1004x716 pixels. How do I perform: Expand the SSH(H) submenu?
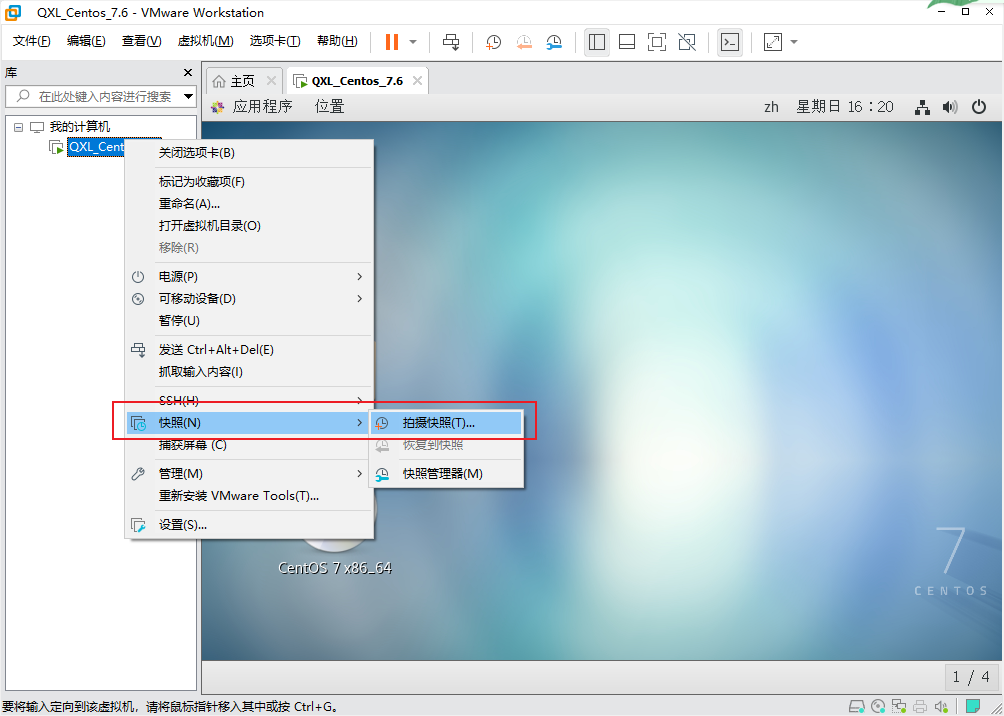tap(250, 401)
